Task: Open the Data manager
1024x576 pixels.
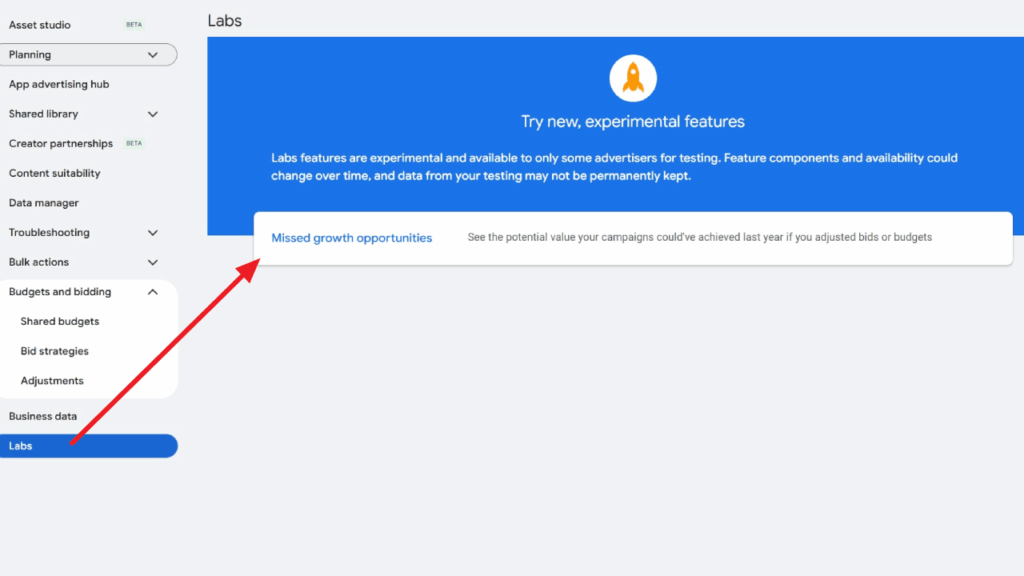Action: [42, 202]
